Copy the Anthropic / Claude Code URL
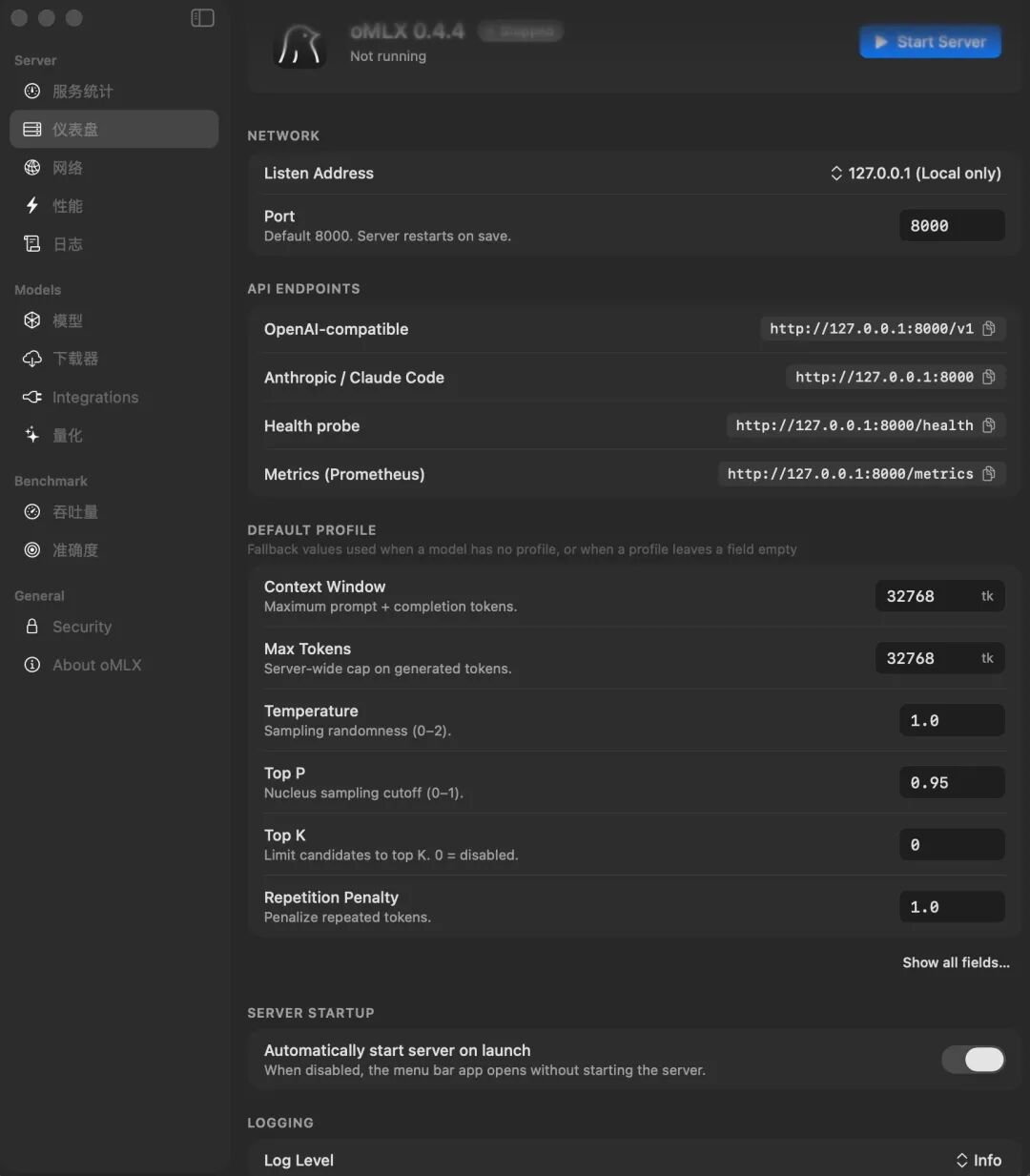1030x1176 pixels. (x=989, y=377)
